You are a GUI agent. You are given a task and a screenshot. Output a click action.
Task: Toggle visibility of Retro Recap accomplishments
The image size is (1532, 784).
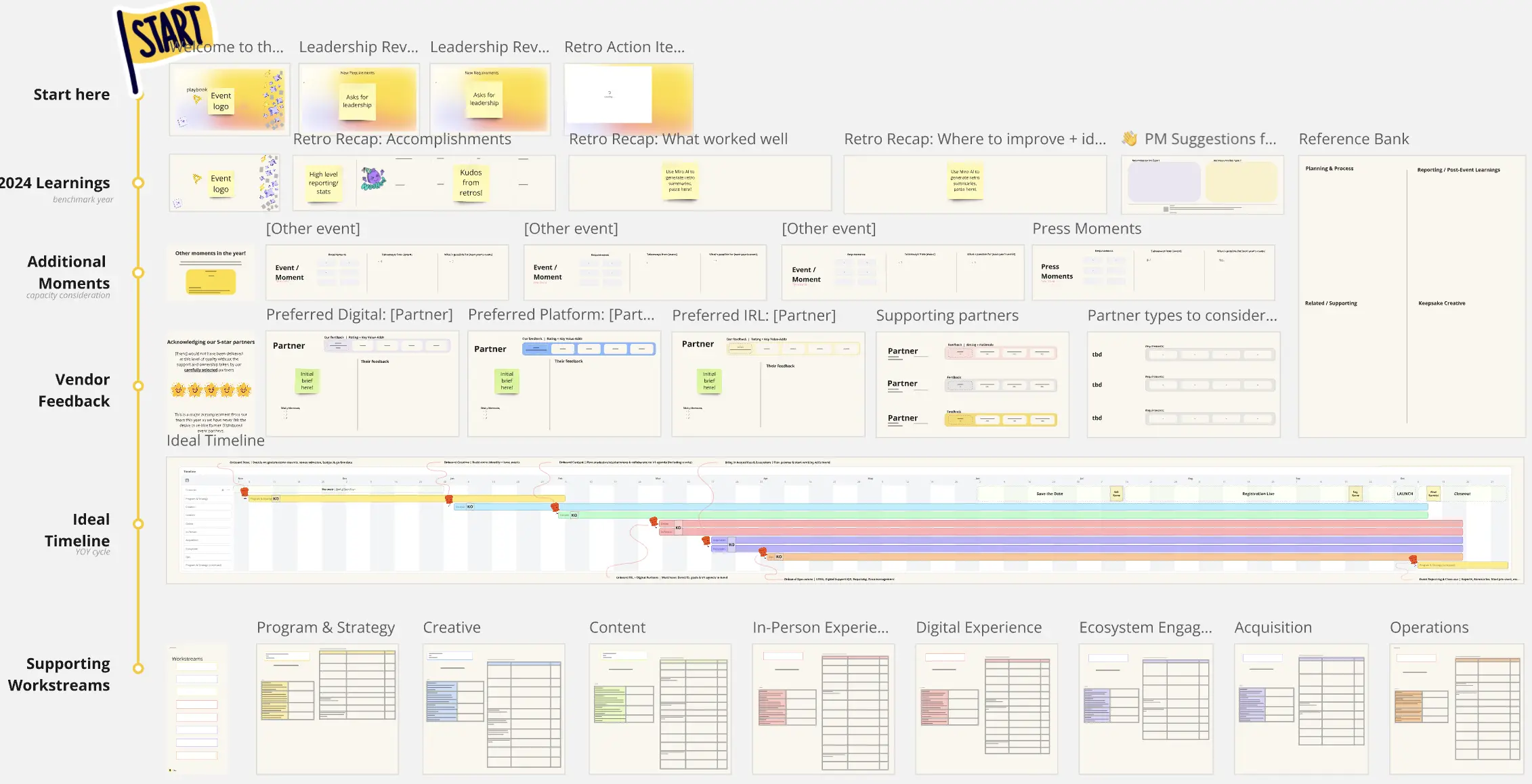[402, 138]
